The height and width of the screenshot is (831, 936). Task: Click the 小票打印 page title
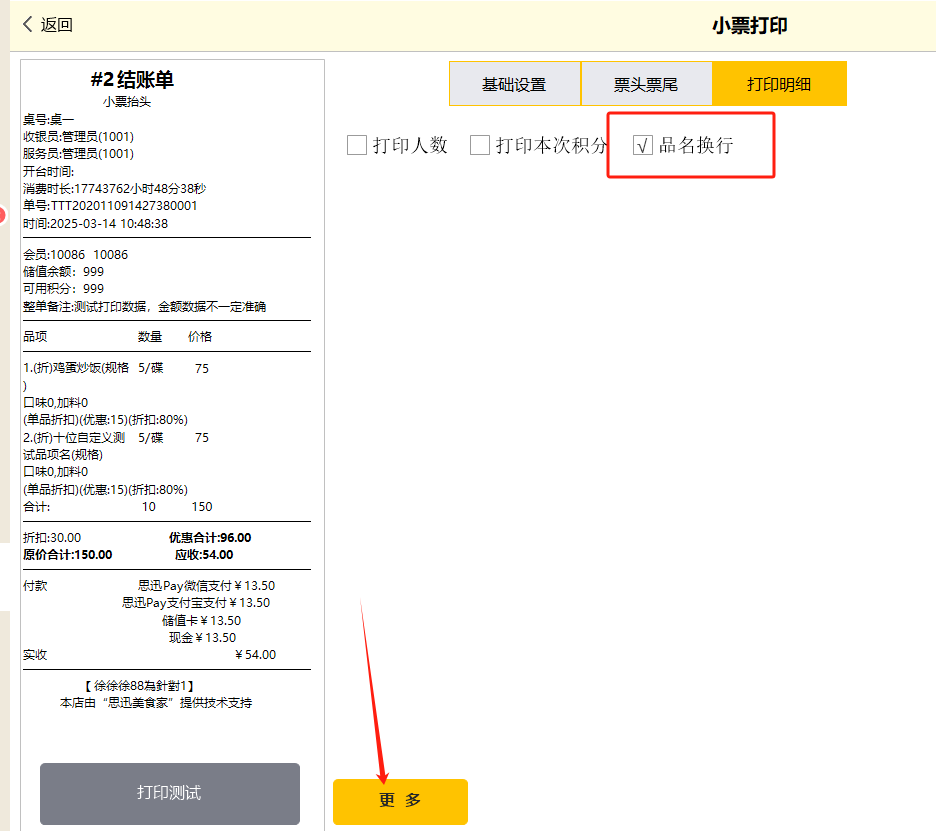(750, 25)
